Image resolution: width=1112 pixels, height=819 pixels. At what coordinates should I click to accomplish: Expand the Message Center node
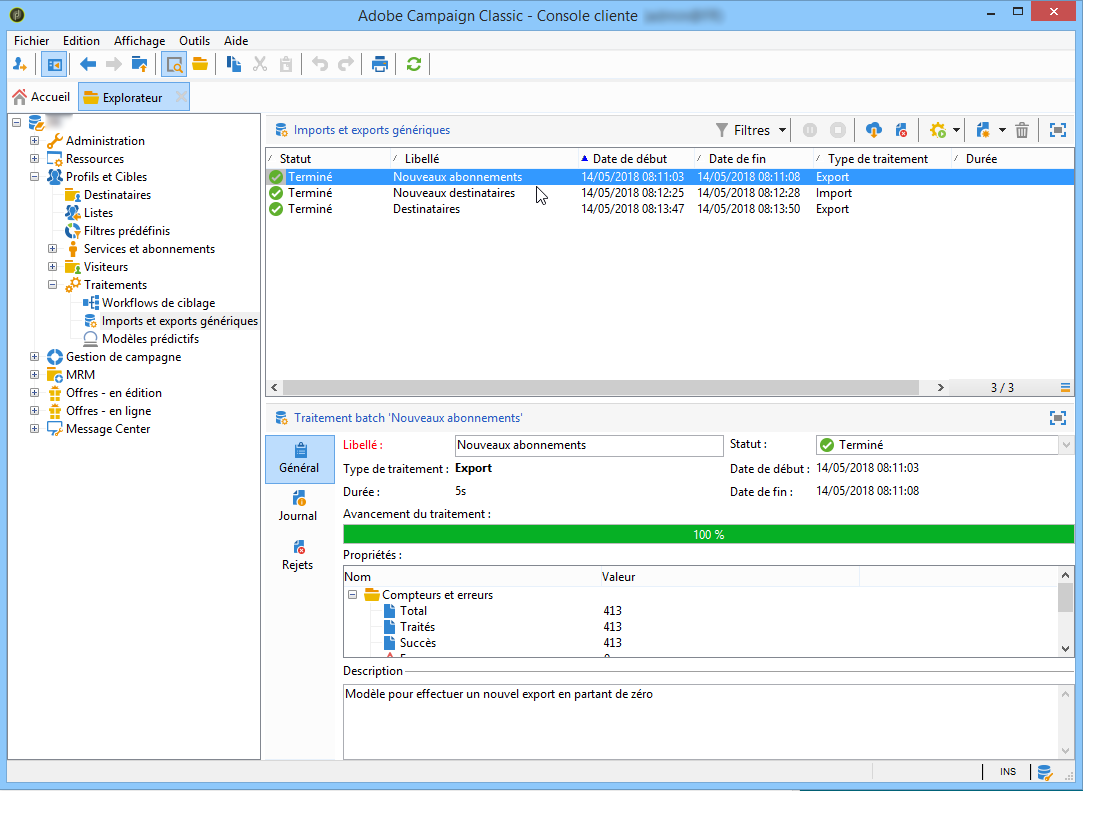tap(34, 428)
